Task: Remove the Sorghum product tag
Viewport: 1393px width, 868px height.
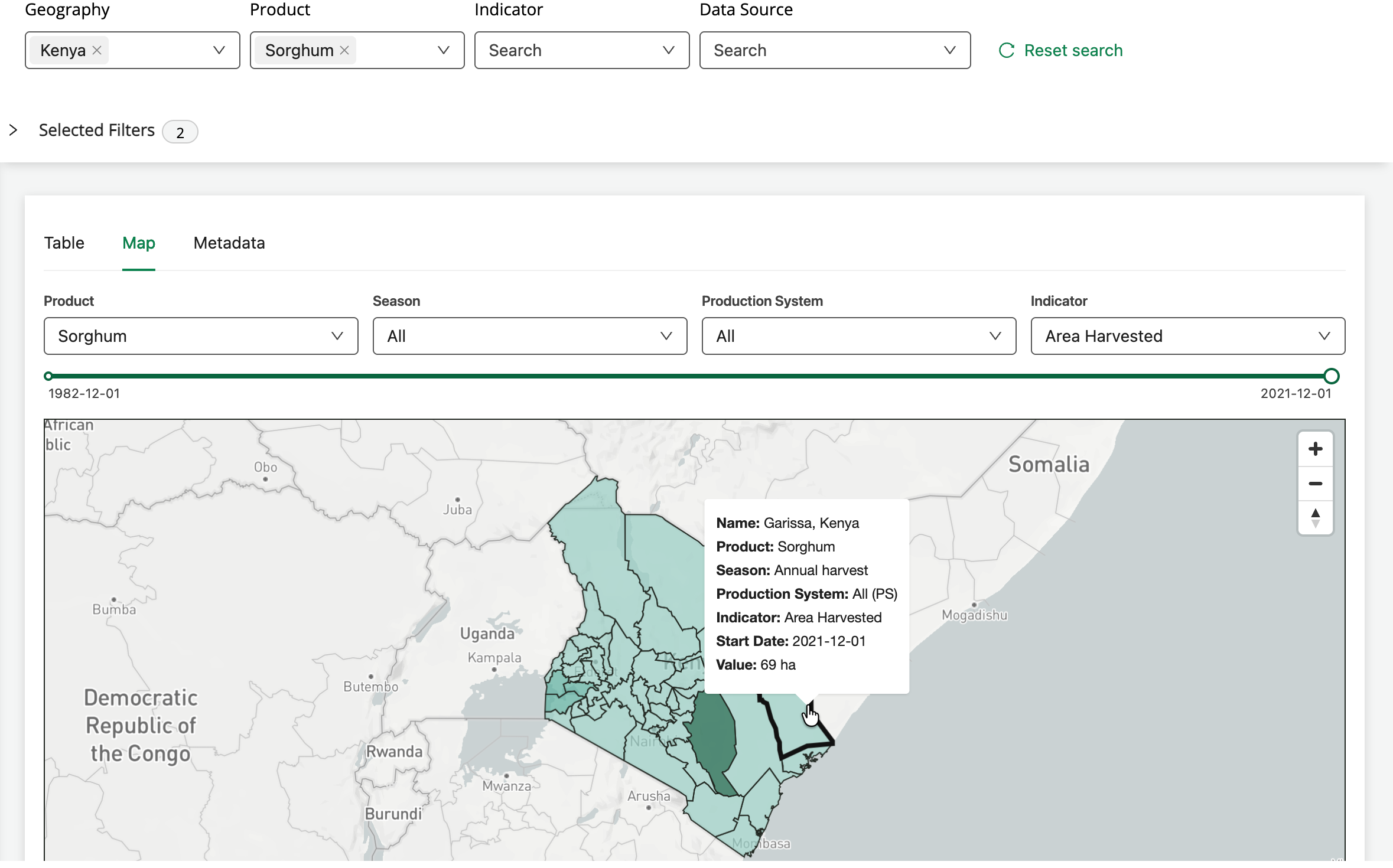Action: (344, 51)
